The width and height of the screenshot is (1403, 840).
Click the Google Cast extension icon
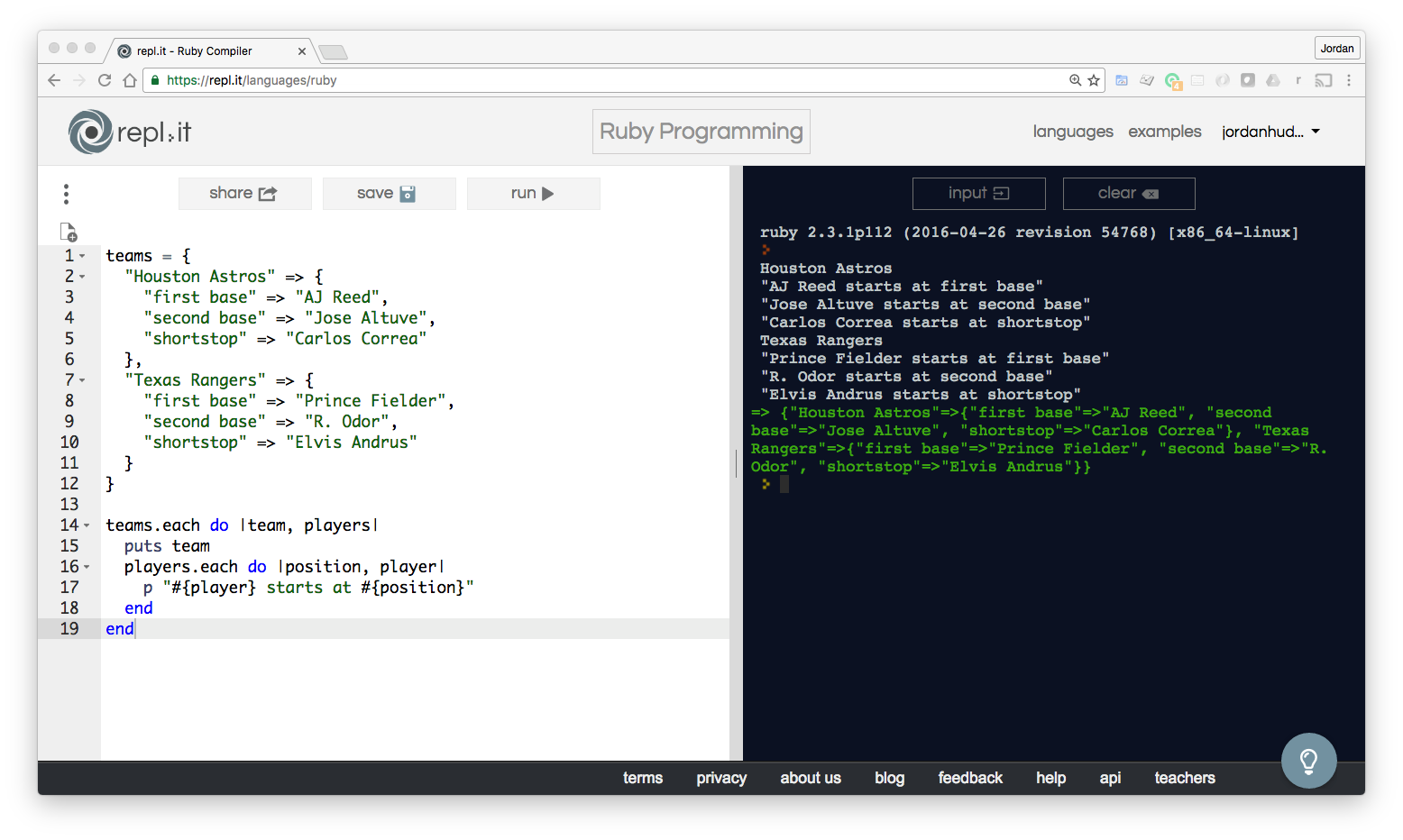[x=1323, y=80]
